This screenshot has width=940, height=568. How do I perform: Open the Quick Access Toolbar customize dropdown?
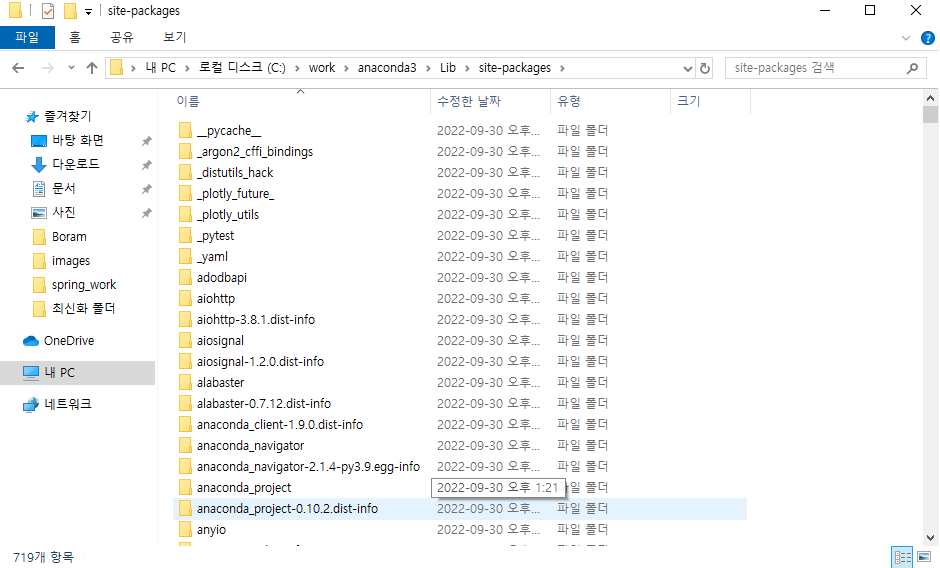88,11
